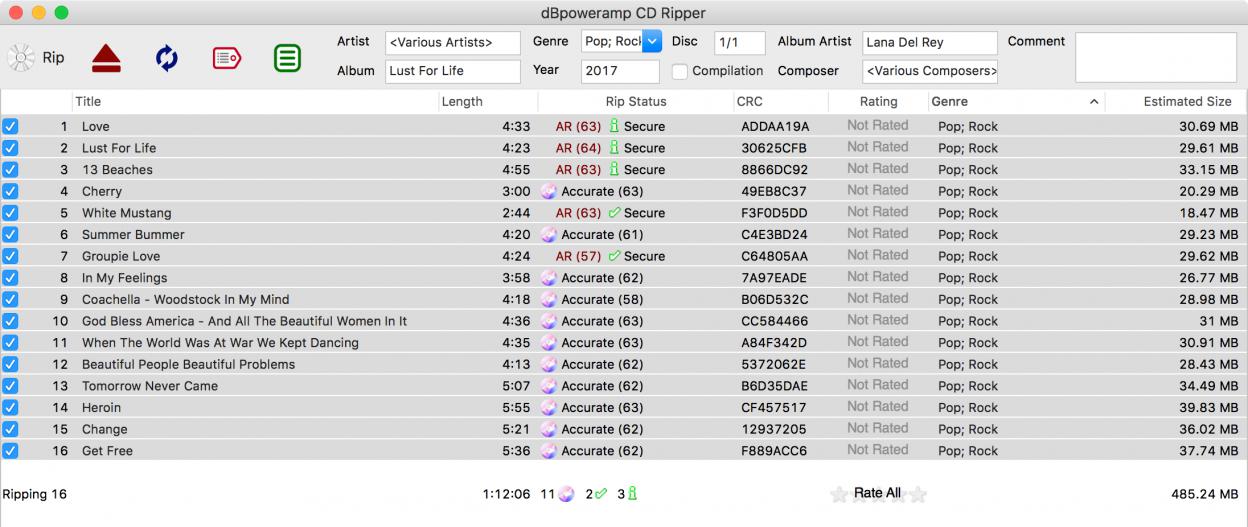Click the AccurateRip disc icon for Cherry

tap(548, 191)
